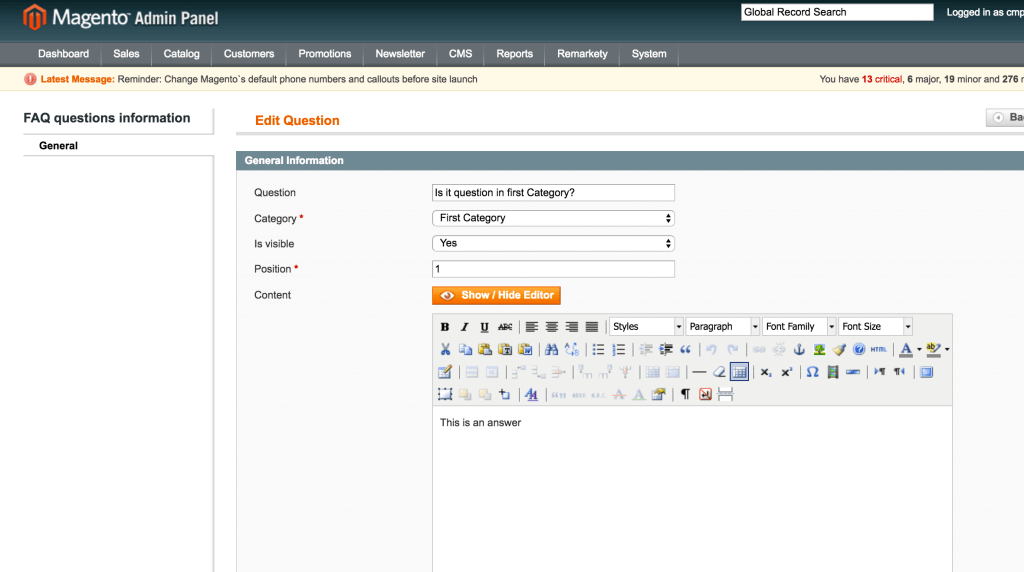This screenshot has width=1024, height=572.
Task: Toggle the Show / Hide Editor button
Action: click(x=496, y=295)
